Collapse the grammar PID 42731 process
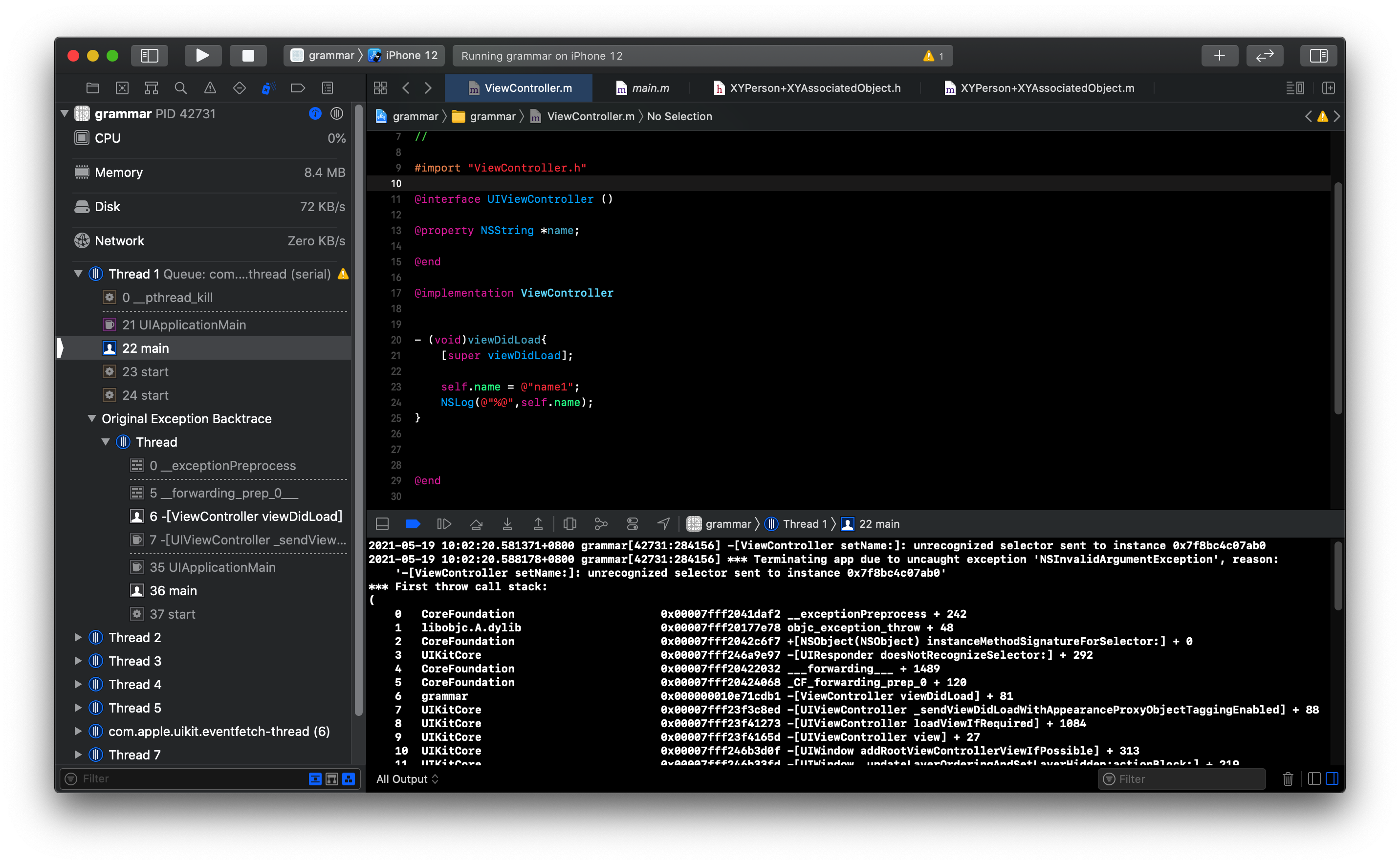The width and height of the screenshot is (1400, 865). [65, 113]
